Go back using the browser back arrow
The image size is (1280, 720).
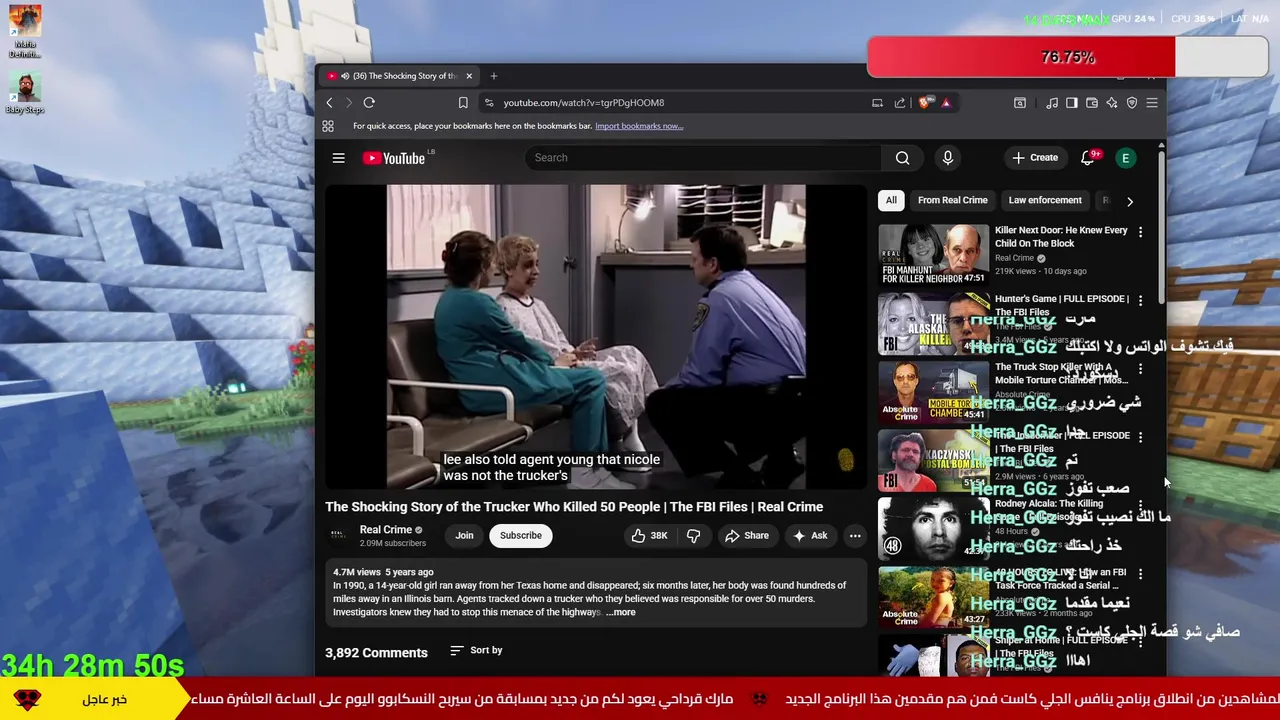330,103
